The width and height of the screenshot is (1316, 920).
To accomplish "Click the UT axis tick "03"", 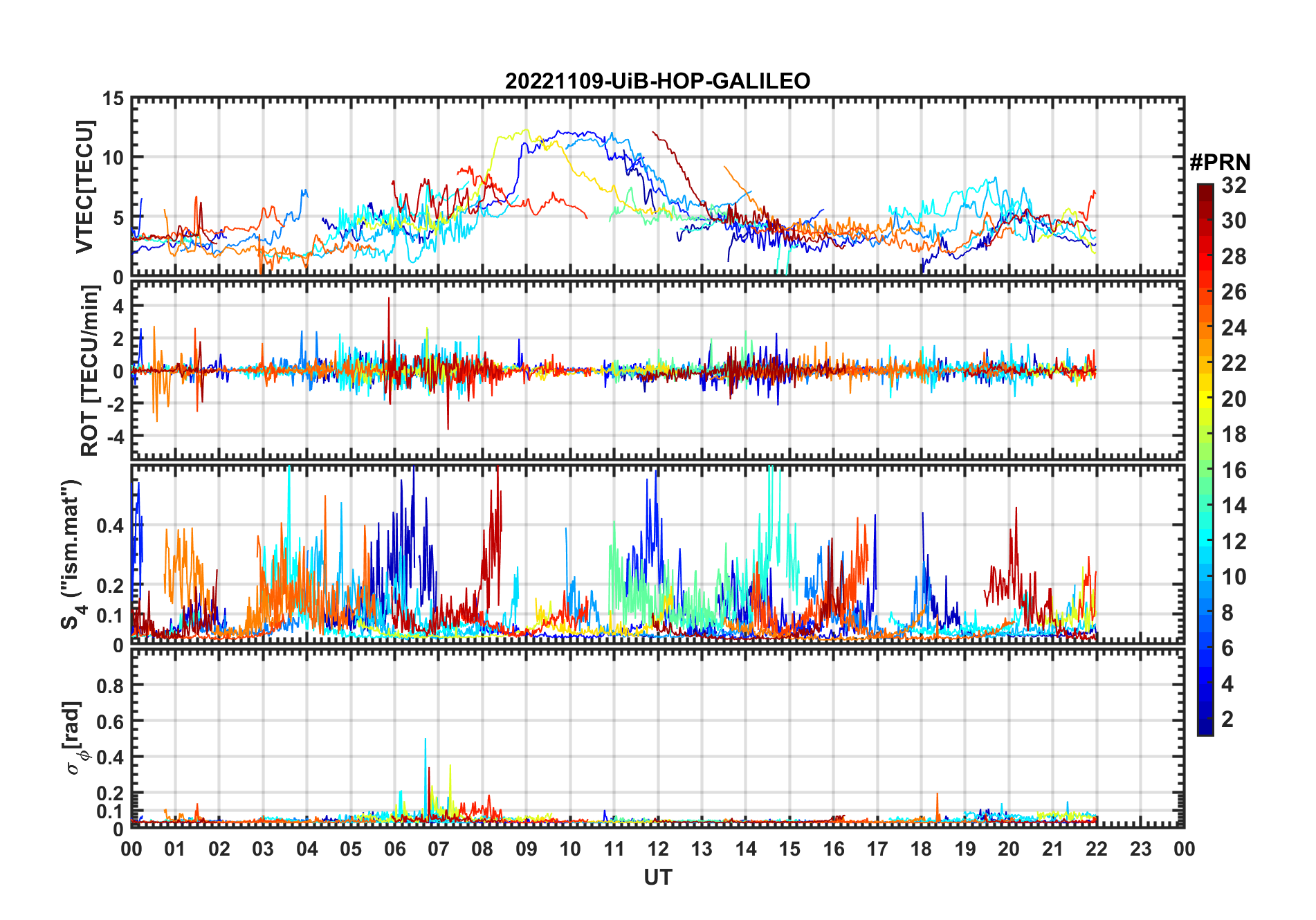I will coord(263,849).
